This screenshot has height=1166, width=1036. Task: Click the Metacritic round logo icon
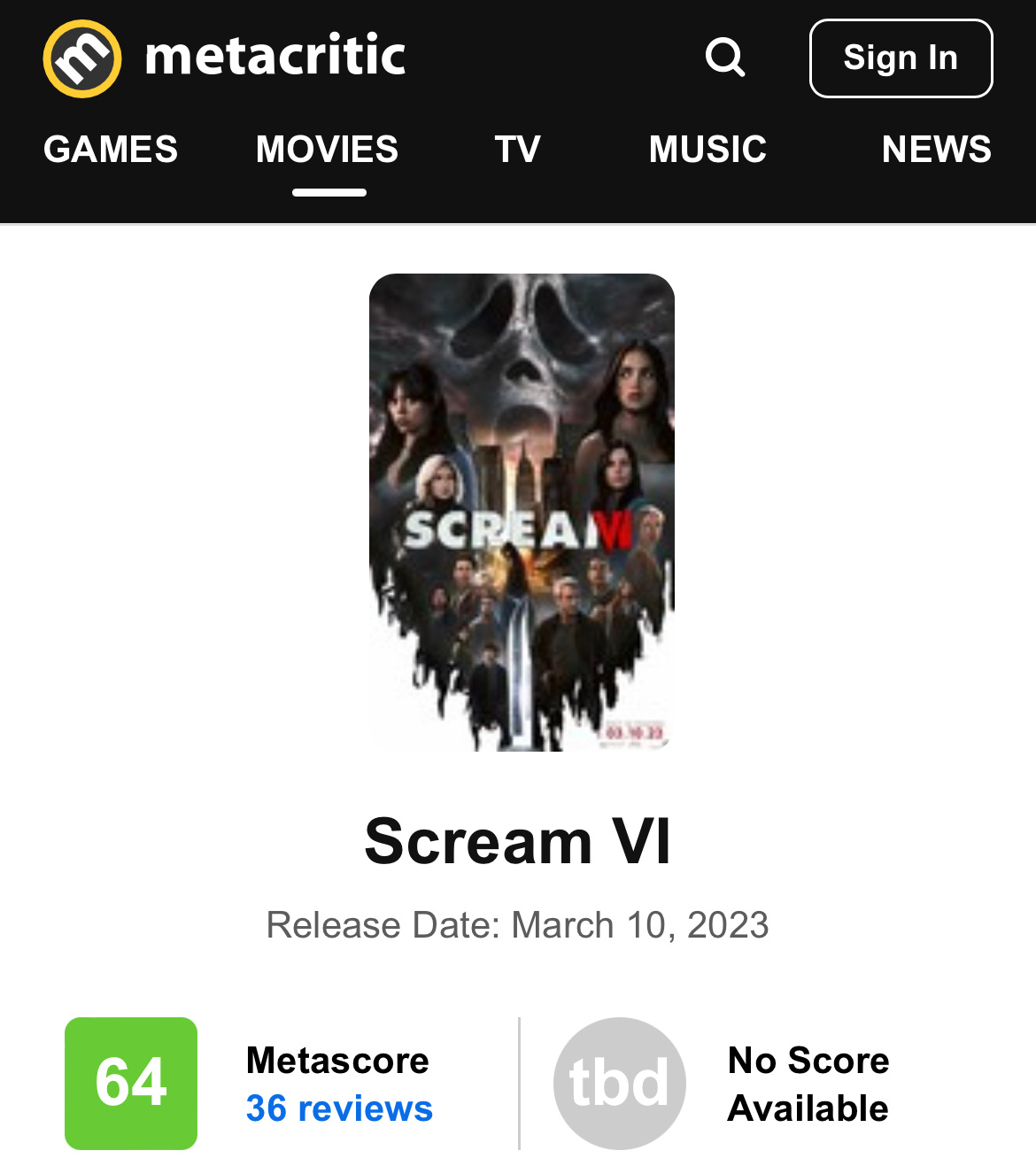[x=82, y=58]
